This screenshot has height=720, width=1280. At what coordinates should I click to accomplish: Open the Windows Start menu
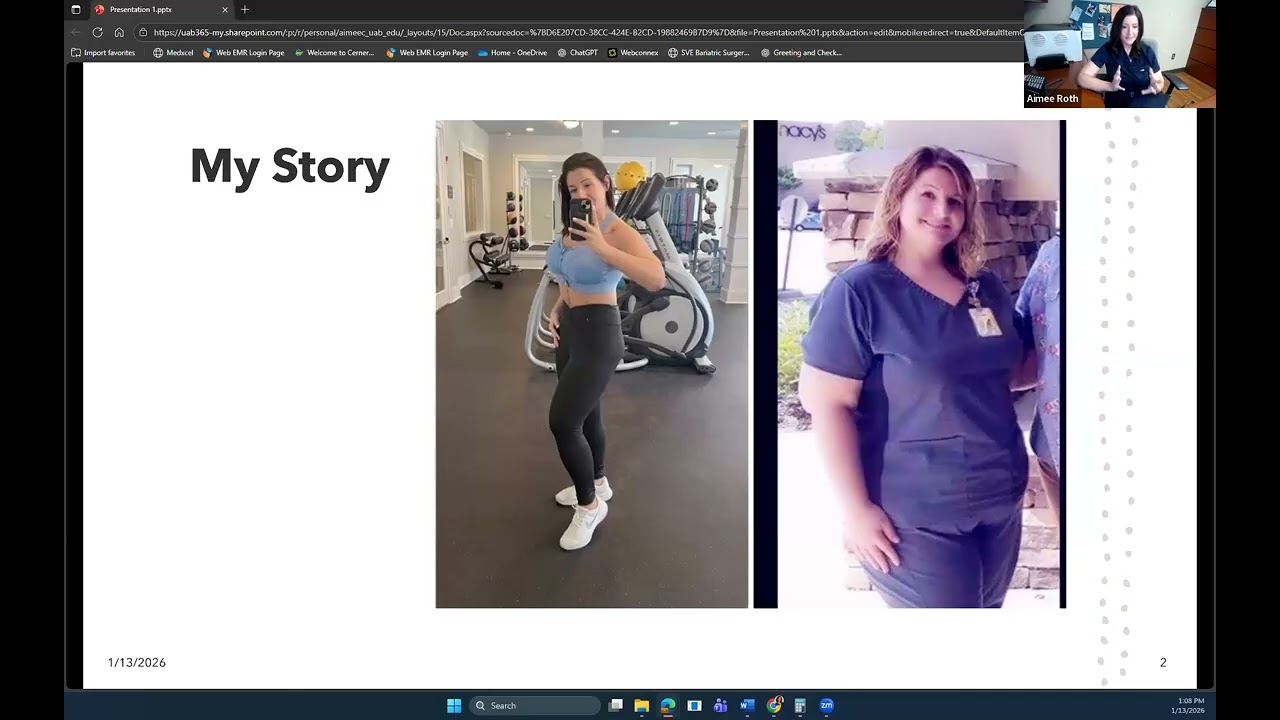tap(454, 705)
